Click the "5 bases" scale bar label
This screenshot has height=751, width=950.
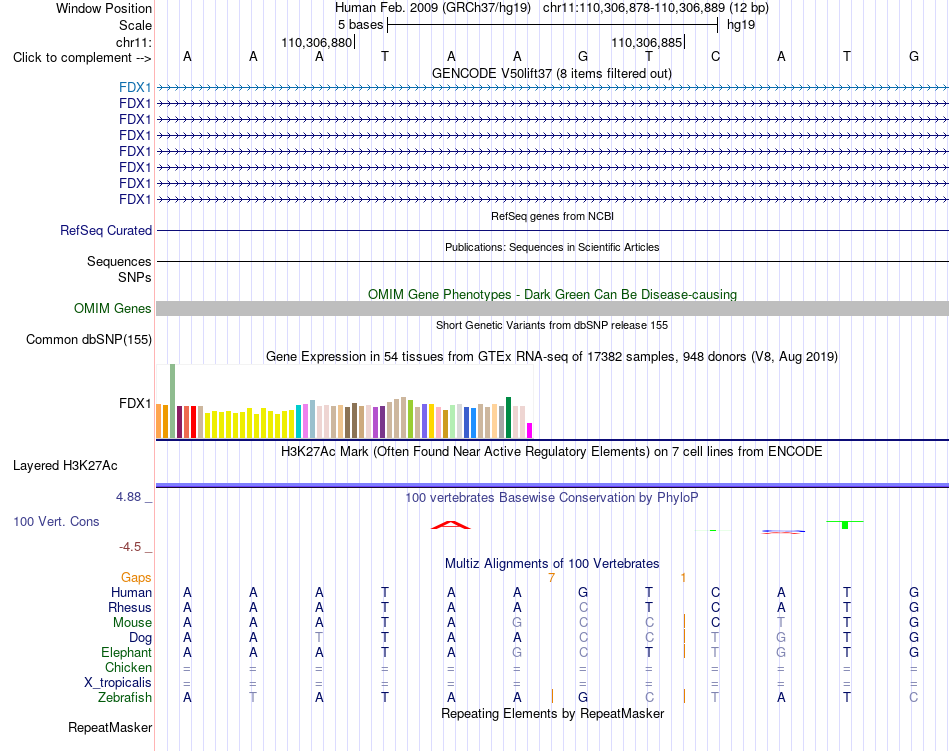coord(360,25)
